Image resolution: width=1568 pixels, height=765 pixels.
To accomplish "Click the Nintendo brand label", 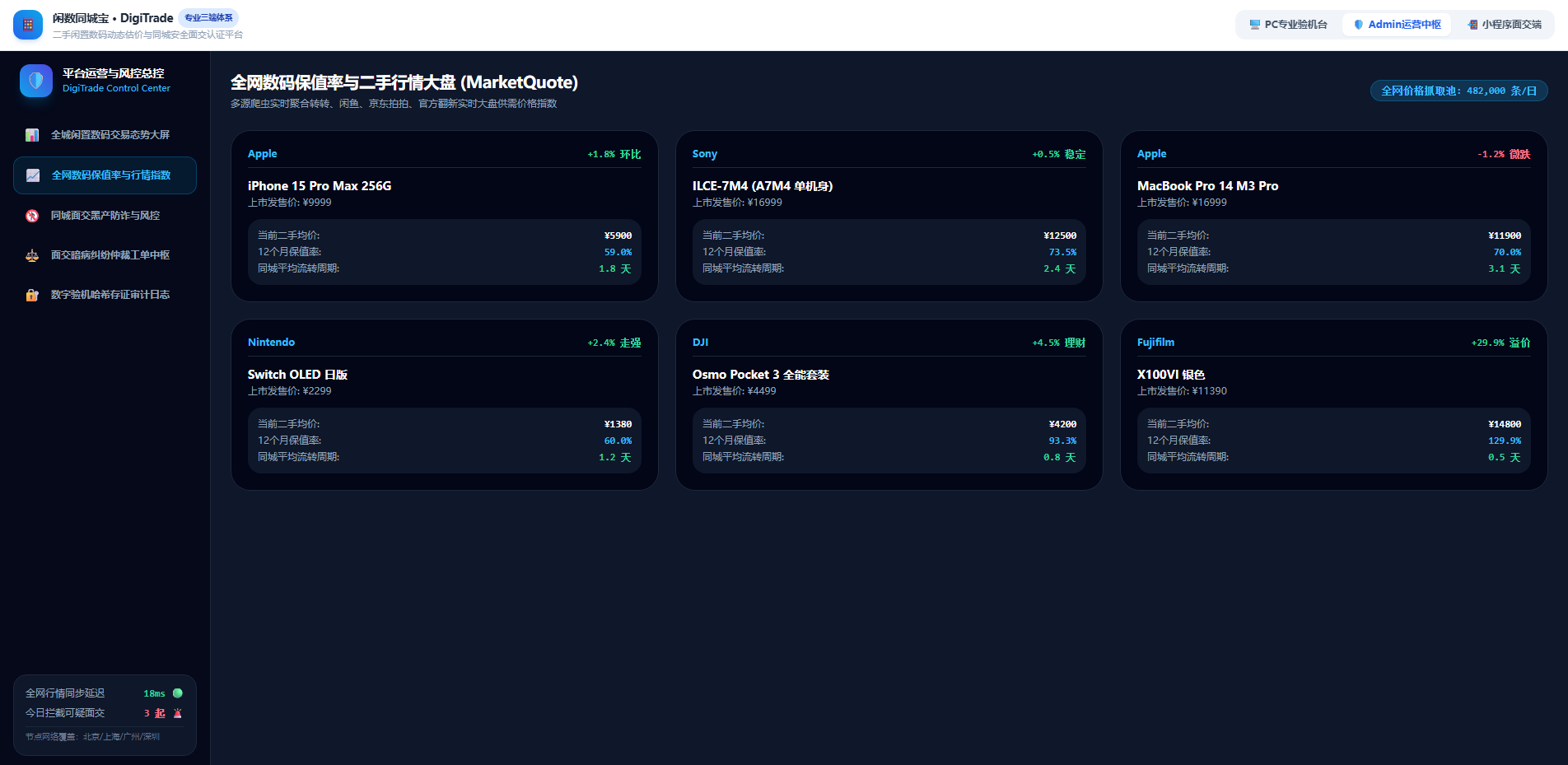I will click(271, 343).
